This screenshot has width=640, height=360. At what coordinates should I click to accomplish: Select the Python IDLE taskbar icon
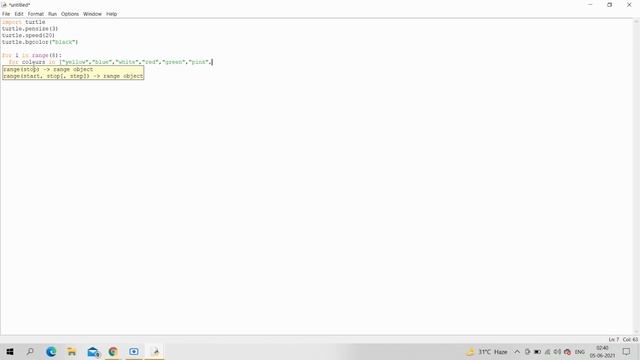click(x=155, y=351)
